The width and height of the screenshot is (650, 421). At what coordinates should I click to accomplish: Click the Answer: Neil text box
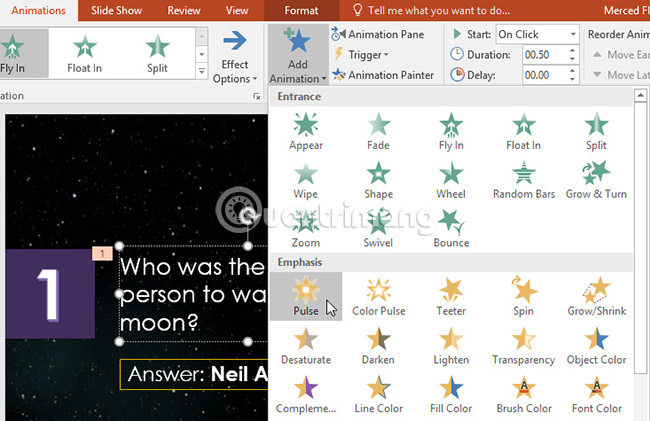[194, 374]
